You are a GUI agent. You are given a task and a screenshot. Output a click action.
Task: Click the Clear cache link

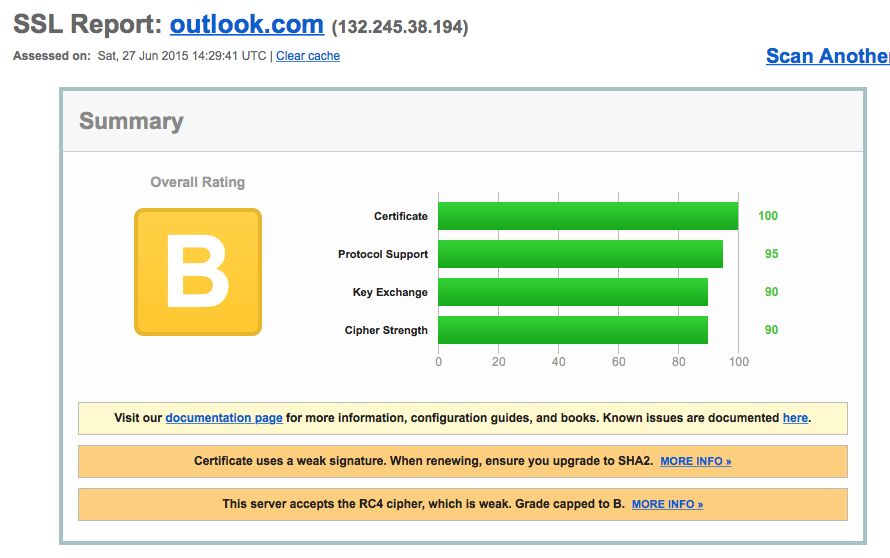308,56
